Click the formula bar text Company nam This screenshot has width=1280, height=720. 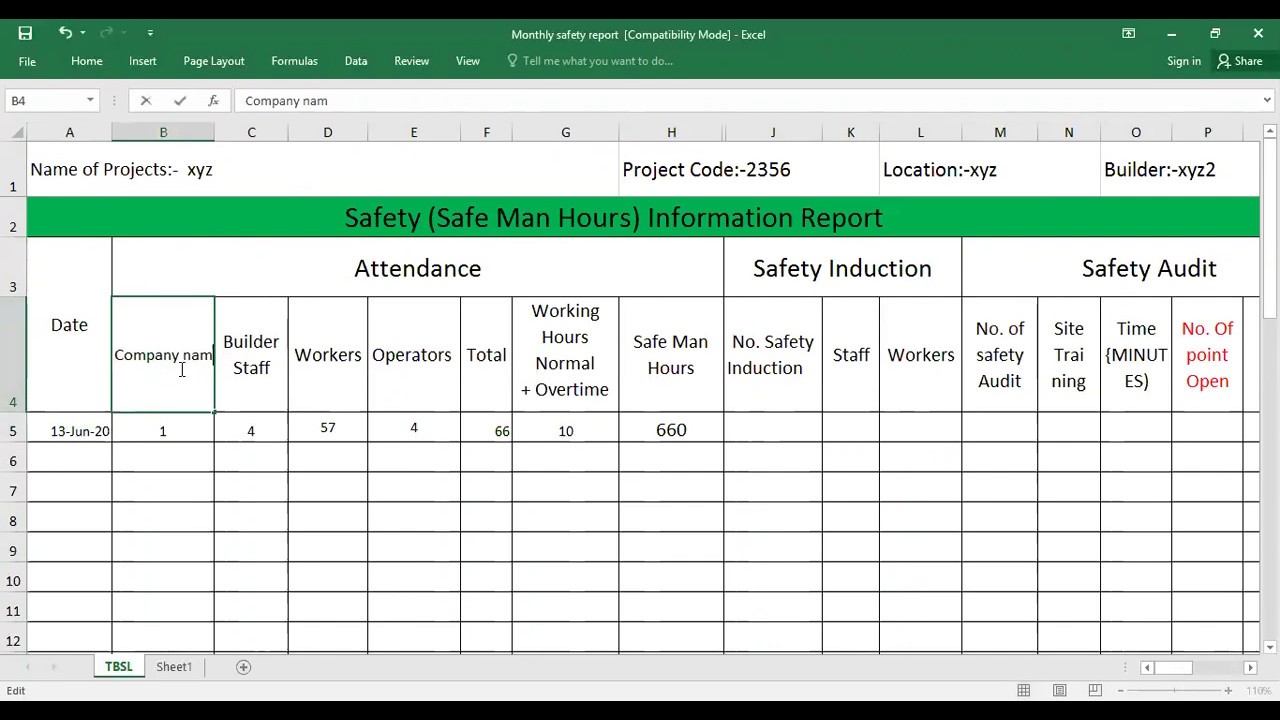pos(286,101)
